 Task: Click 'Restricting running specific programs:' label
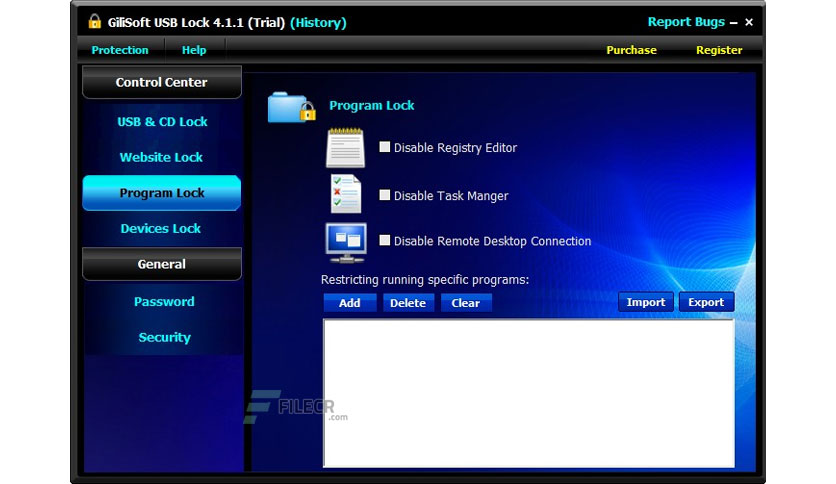pos(425,280)
